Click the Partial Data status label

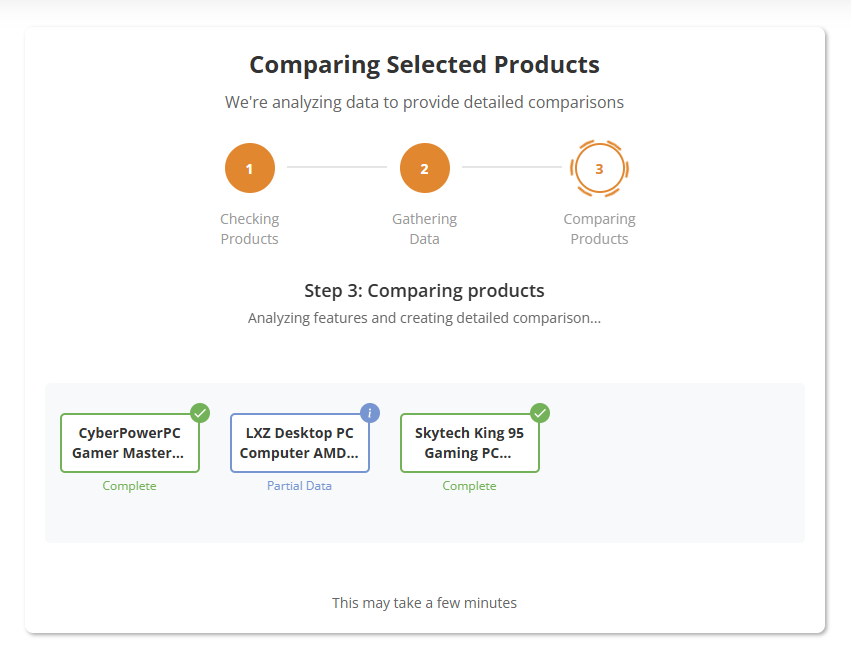(x=300, y=486)
